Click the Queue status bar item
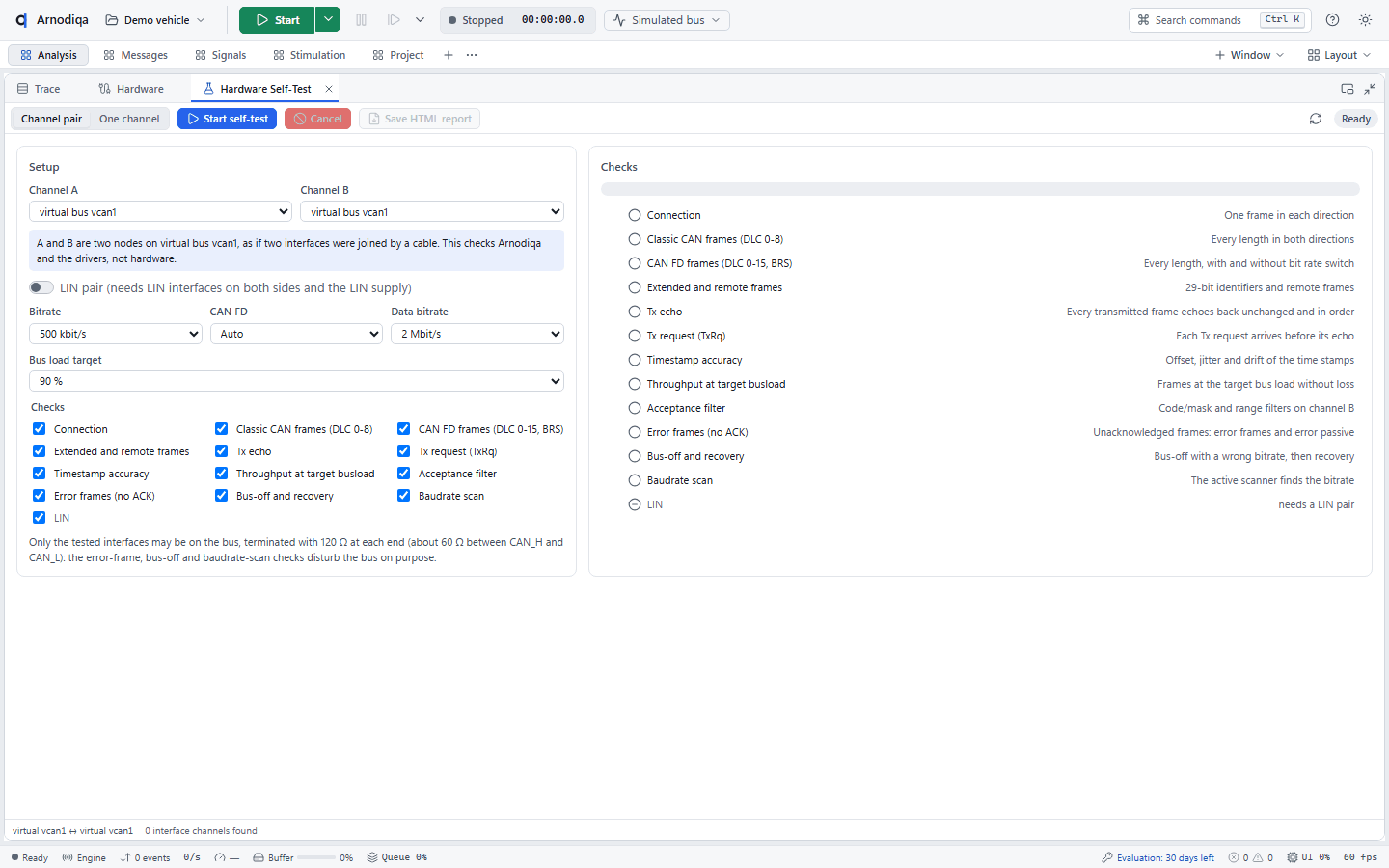This screenshot has height=868, width=1389. [396, 857]
